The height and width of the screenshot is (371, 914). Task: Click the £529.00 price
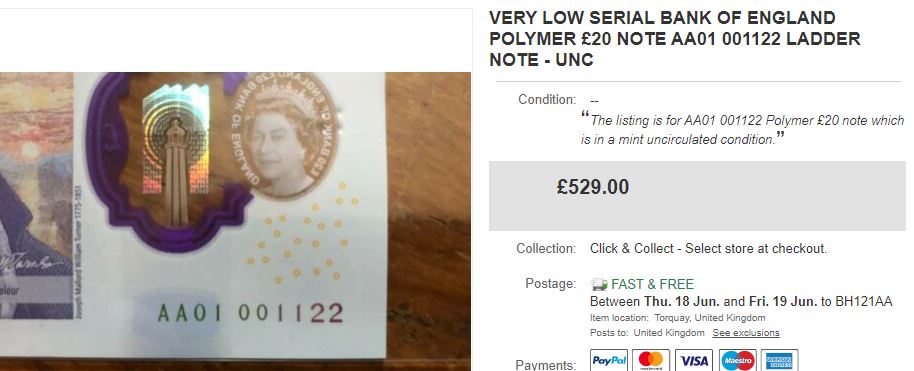[593, 187]
